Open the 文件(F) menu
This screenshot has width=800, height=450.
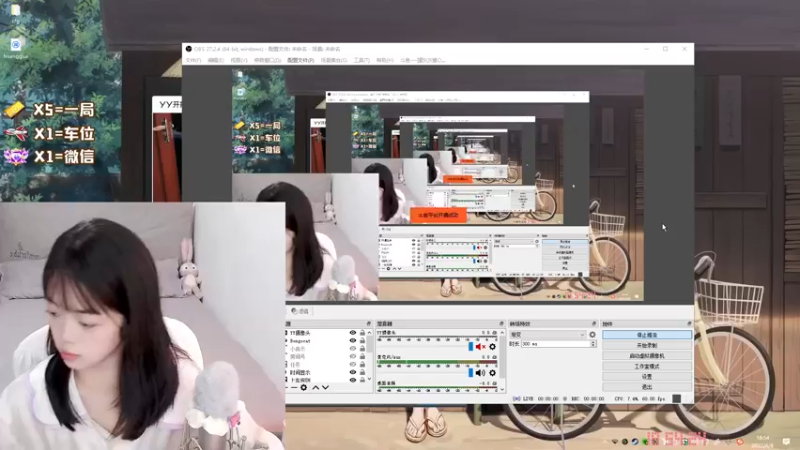tap(193, 60)
